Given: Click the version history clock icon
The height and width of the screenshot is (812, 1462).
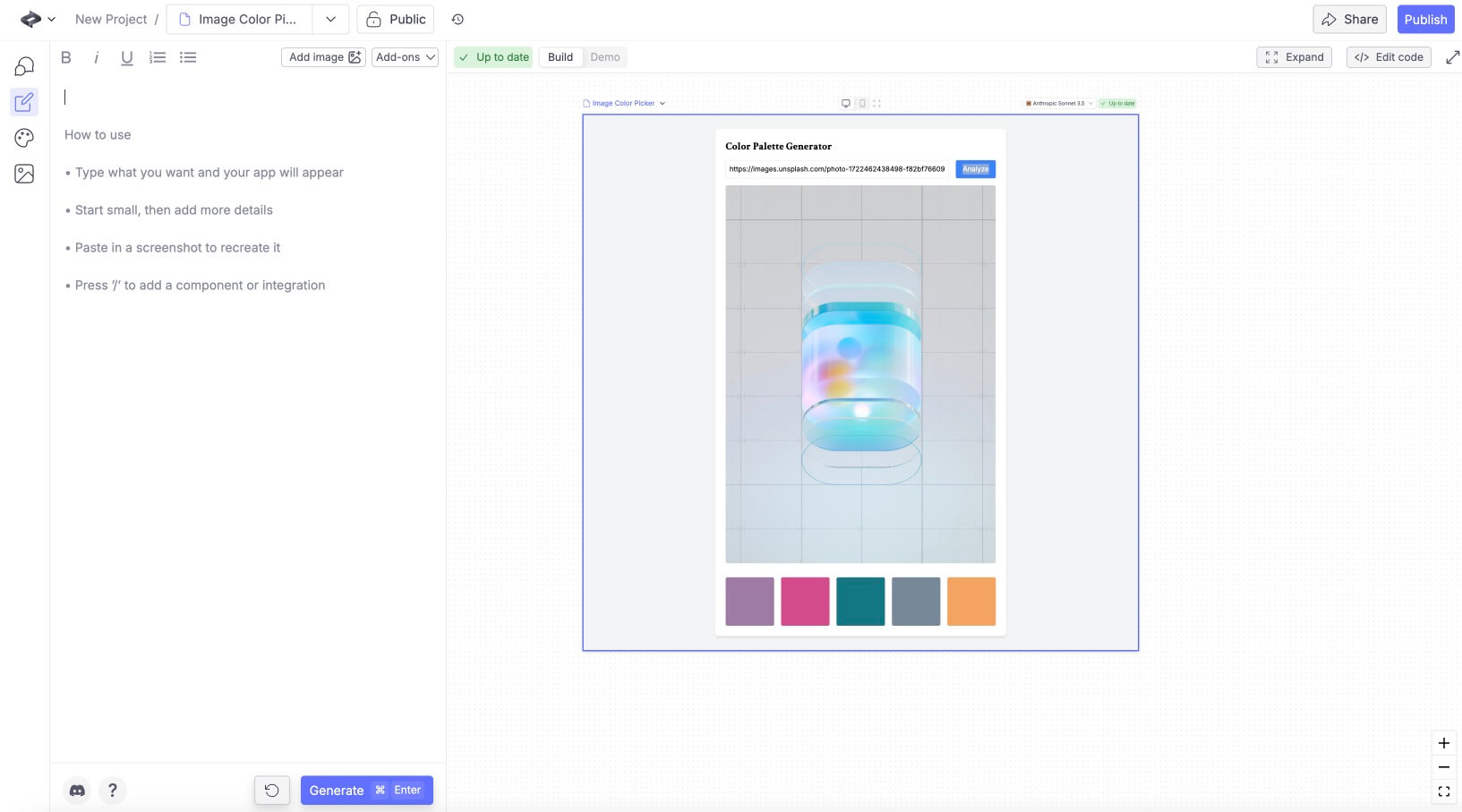Looking at the screenshot, I should pyautogui.click(x=457, y=20).
